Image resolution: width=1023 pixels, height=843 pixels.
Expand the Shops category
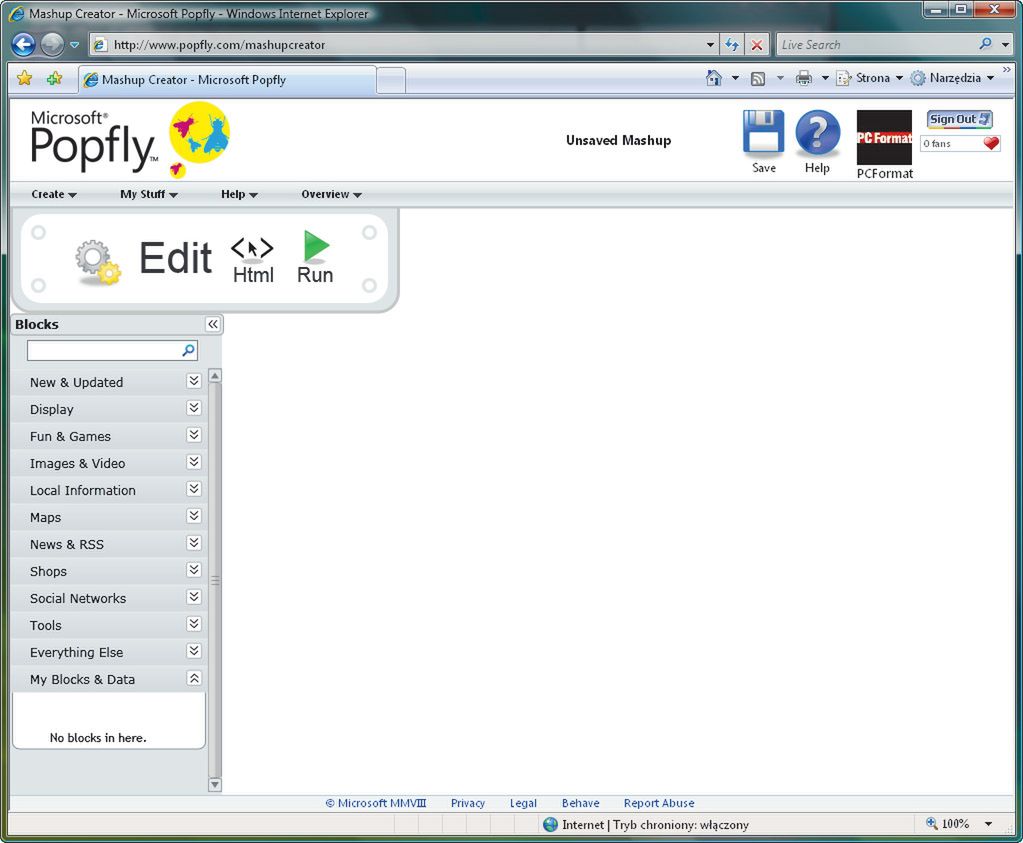tap(194, 570)
